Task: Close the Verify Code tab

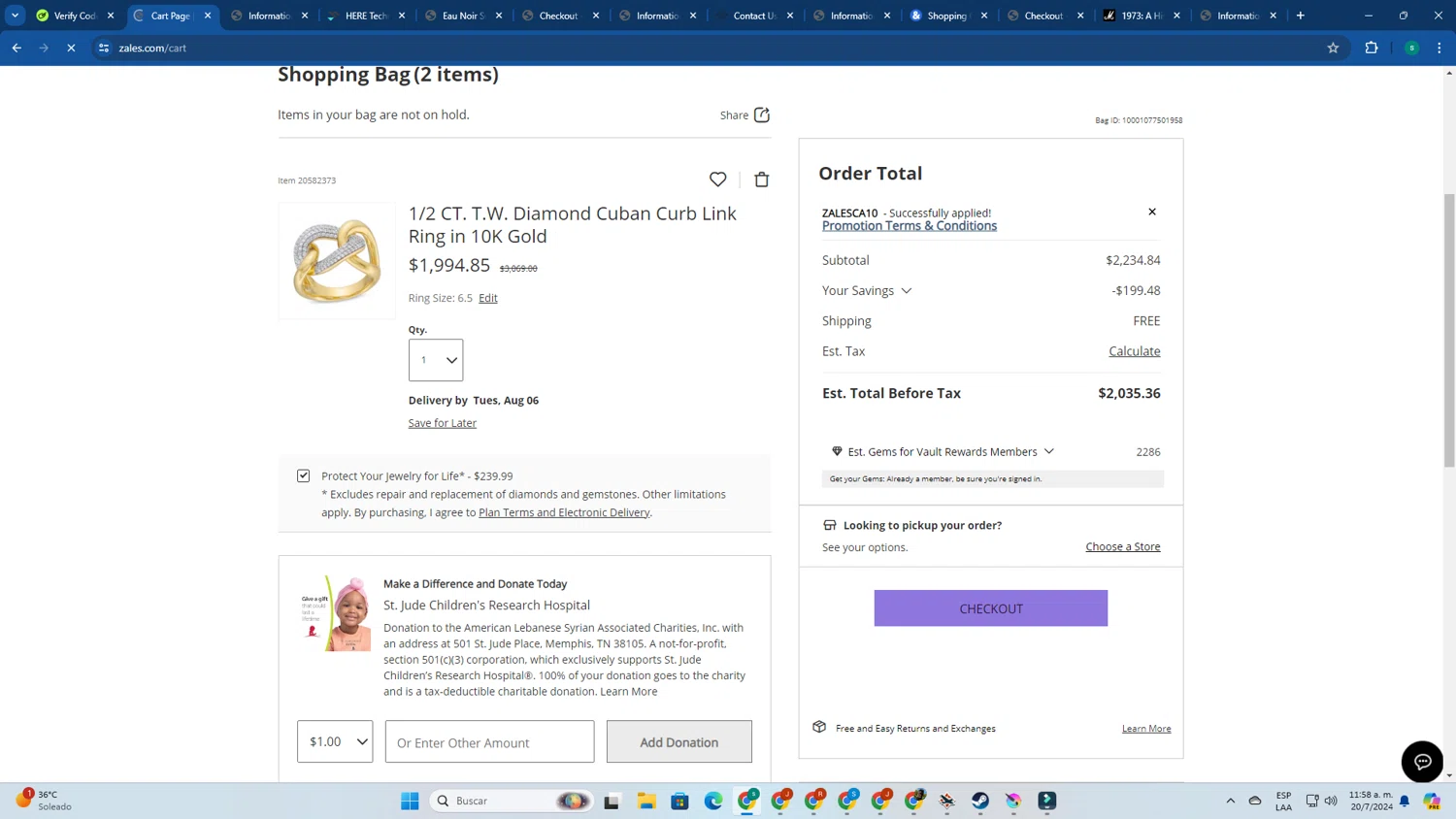Action: click(111, 16)
